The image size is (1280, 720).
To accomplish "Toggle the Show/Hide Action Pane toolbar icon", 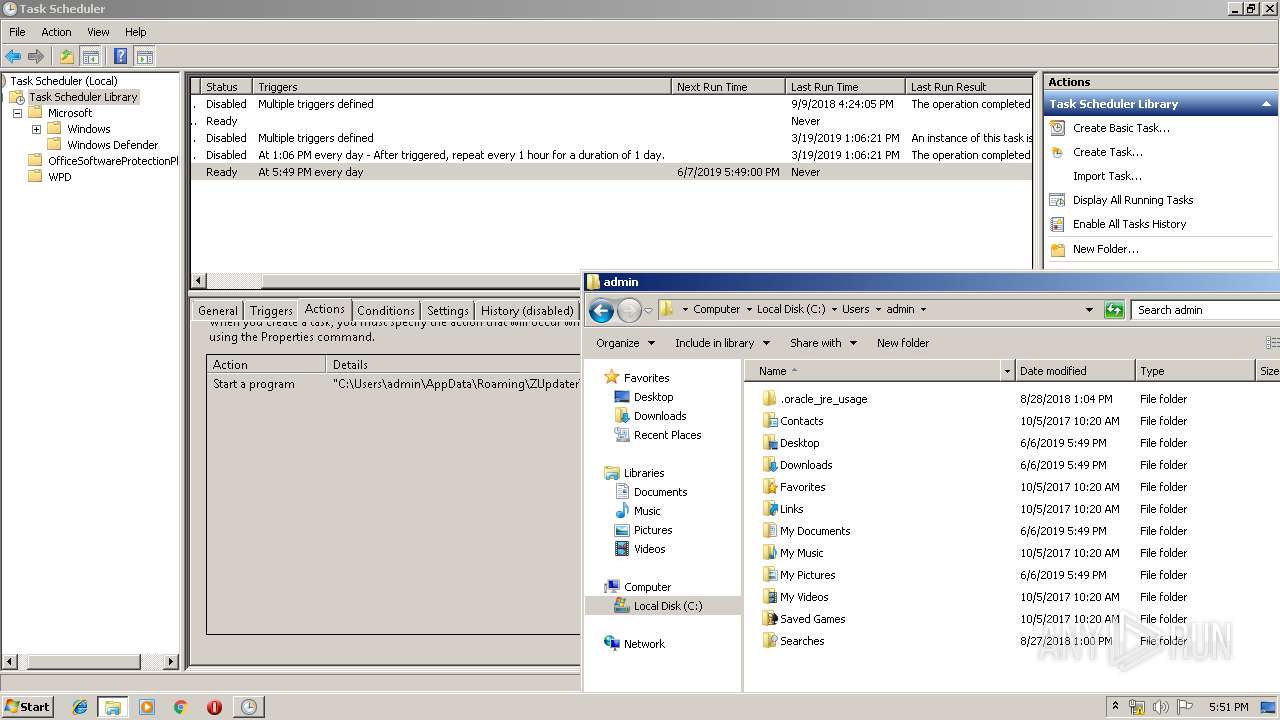I will tap(144, 57).
